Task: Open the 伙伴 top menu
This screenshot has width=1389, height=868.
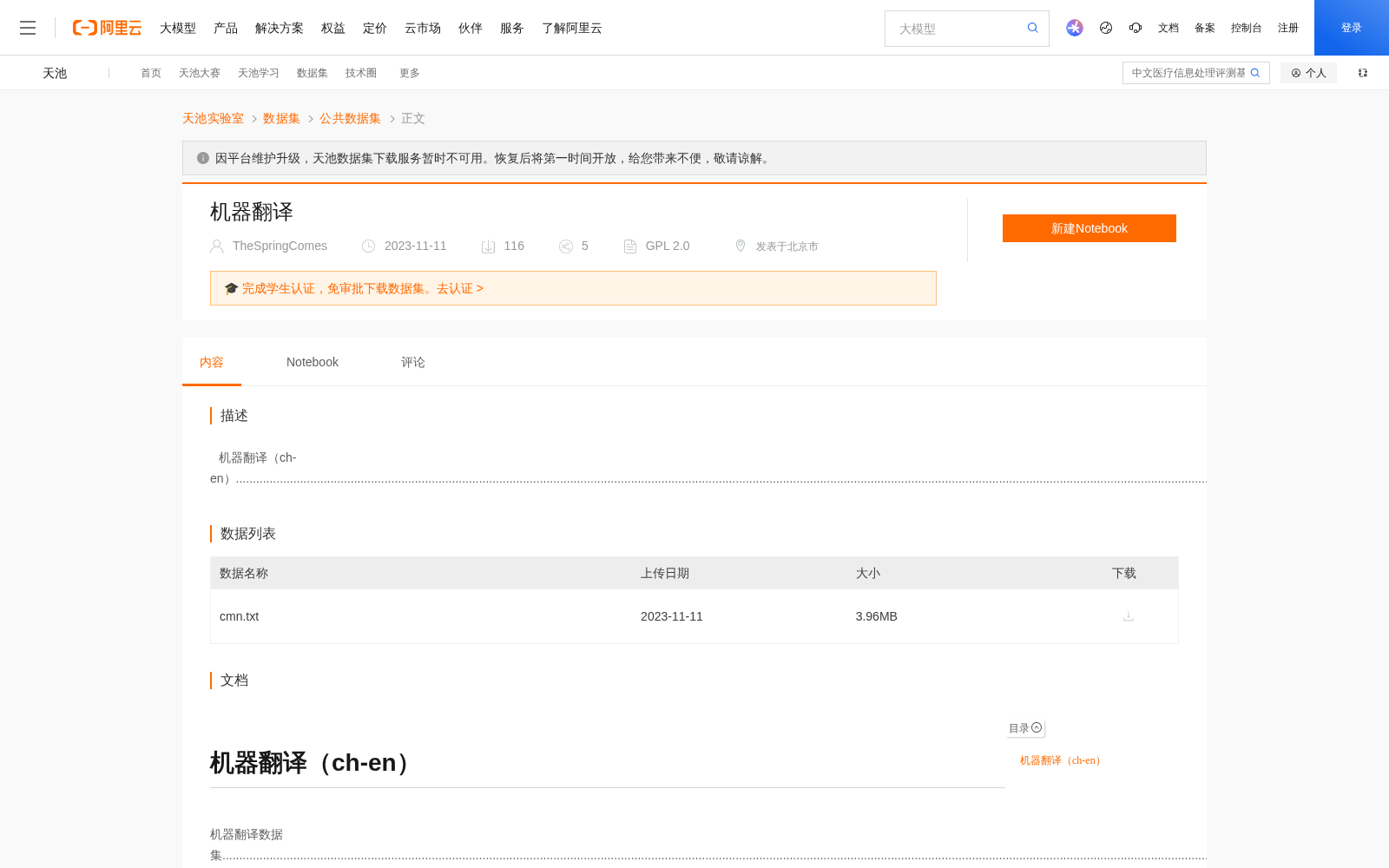Action: click(471, 28)
